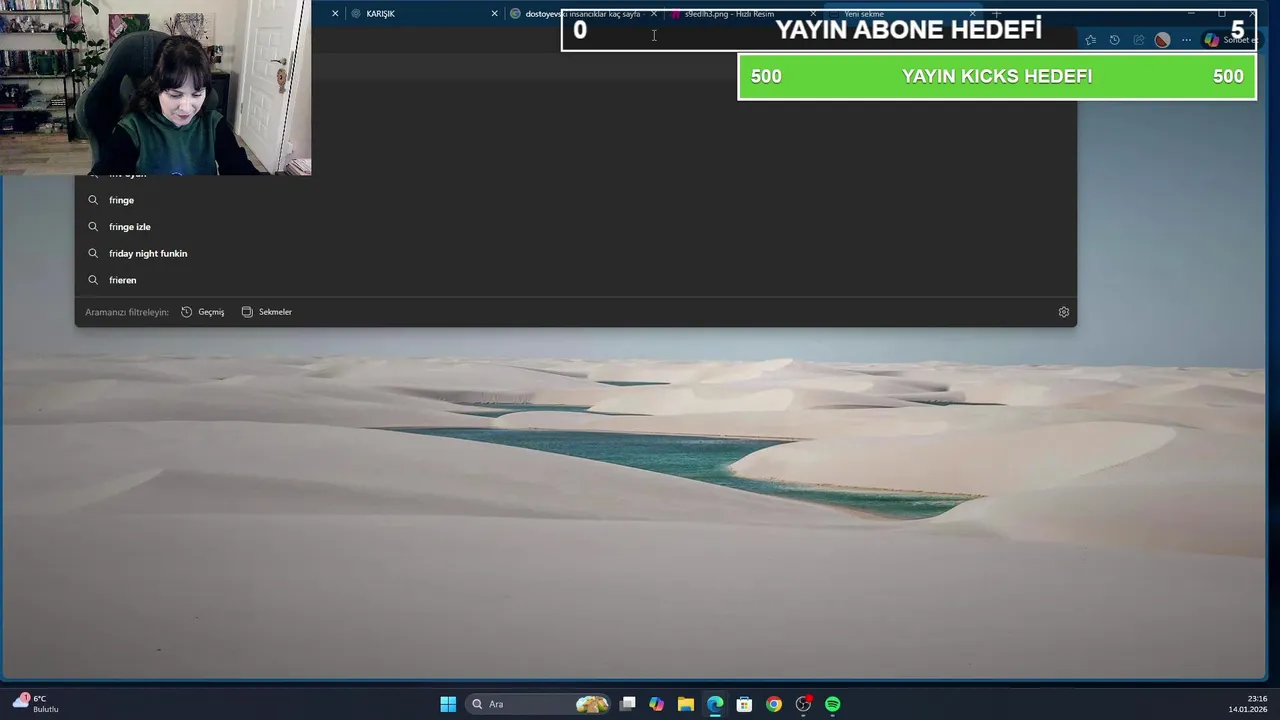The height and width of the screenshot is (720, 1280).
Task: Open Task View on the taskbar
Action: [x=627, y=704]
